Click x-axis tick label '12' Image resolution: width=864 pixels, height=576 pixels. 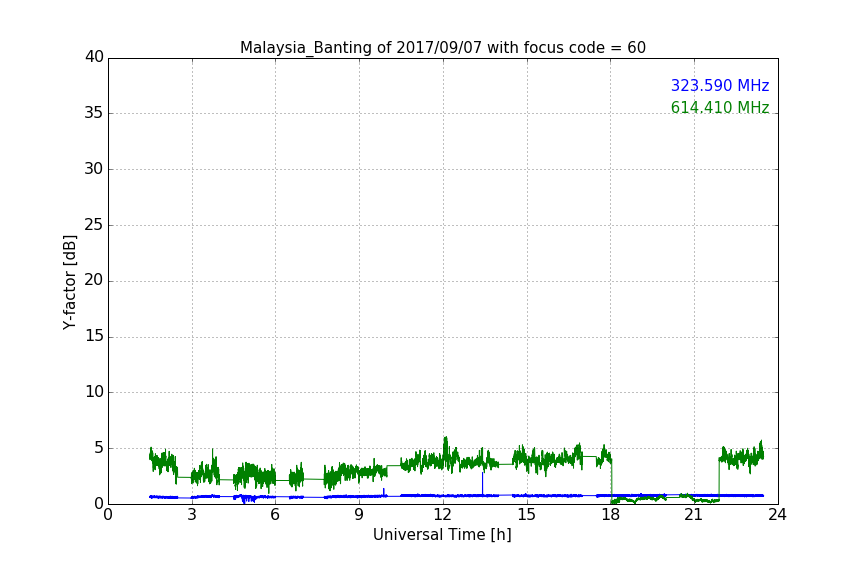click(x=443, y=515)
